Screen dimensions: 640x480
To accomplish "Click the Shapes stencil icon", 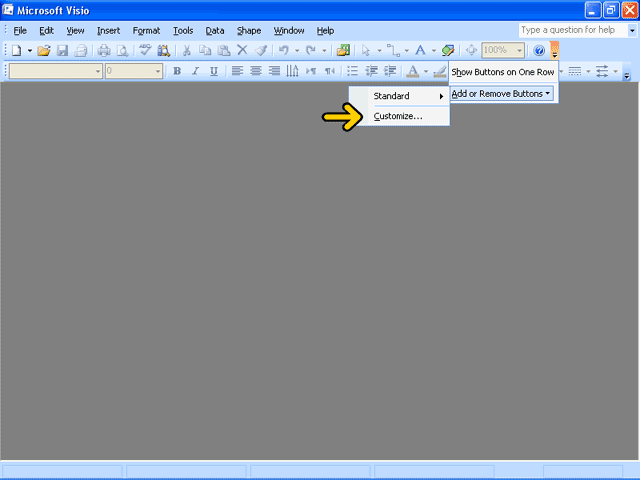I will [344, 50].
